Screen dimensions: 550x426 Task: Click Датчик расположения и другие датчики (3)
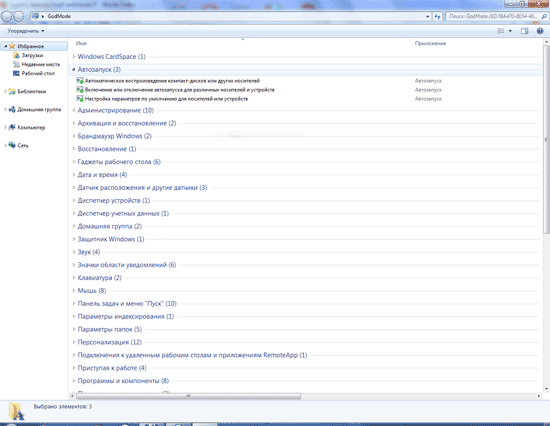point(142,188)
